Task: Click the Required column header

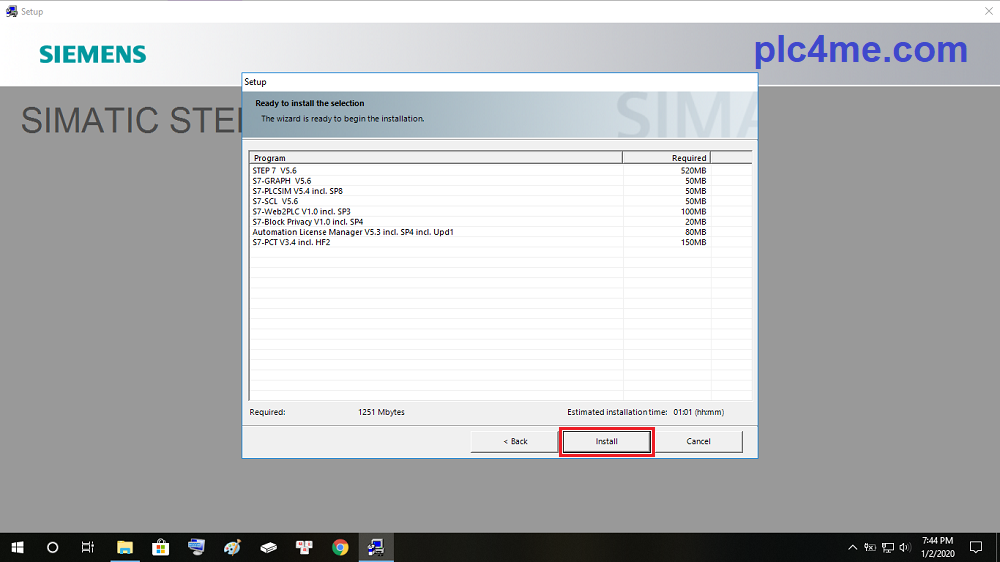Action: click(666, 158)
